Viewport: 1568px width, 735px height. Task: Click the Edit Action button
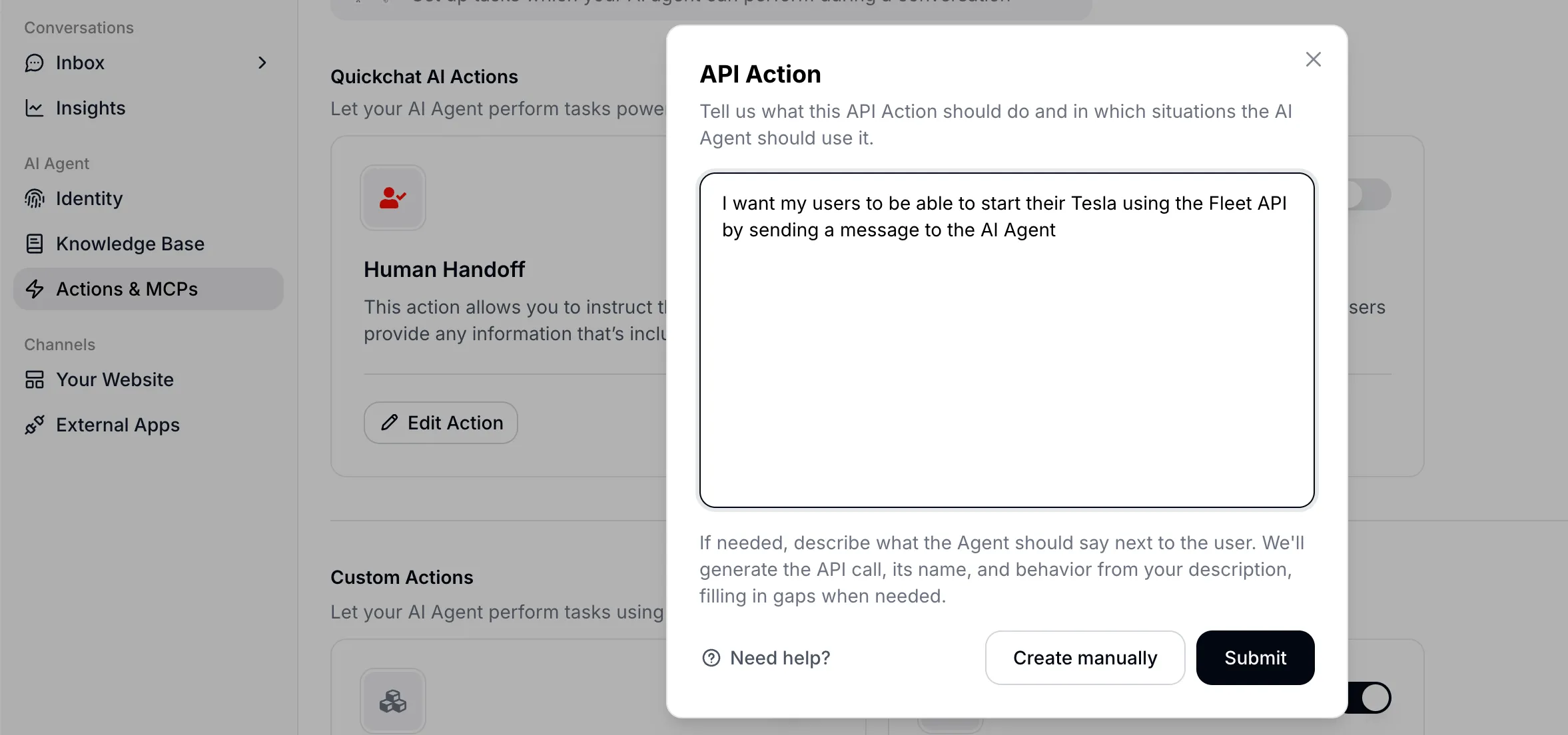440,422
